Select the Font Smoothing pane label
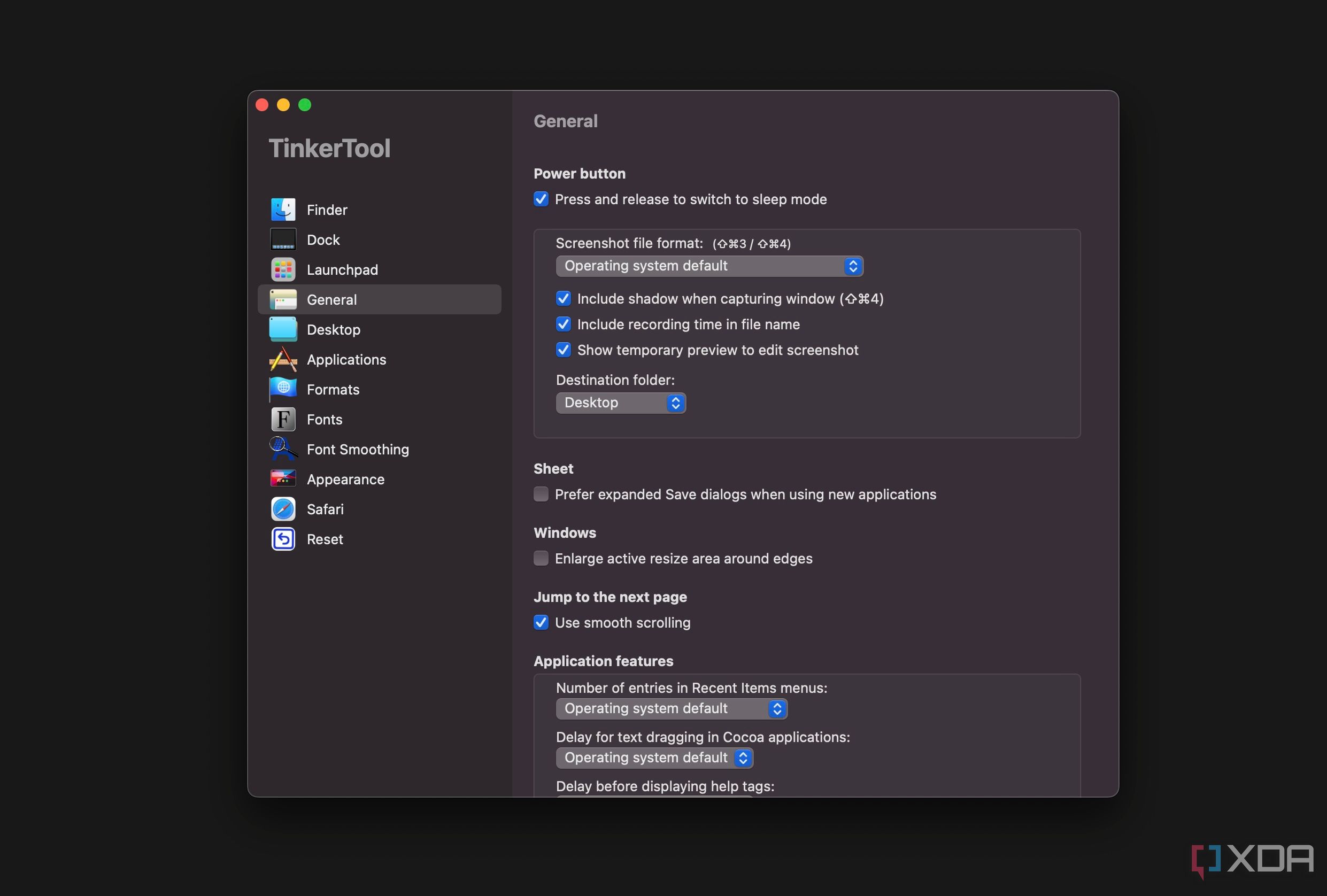 click(358, 450)
